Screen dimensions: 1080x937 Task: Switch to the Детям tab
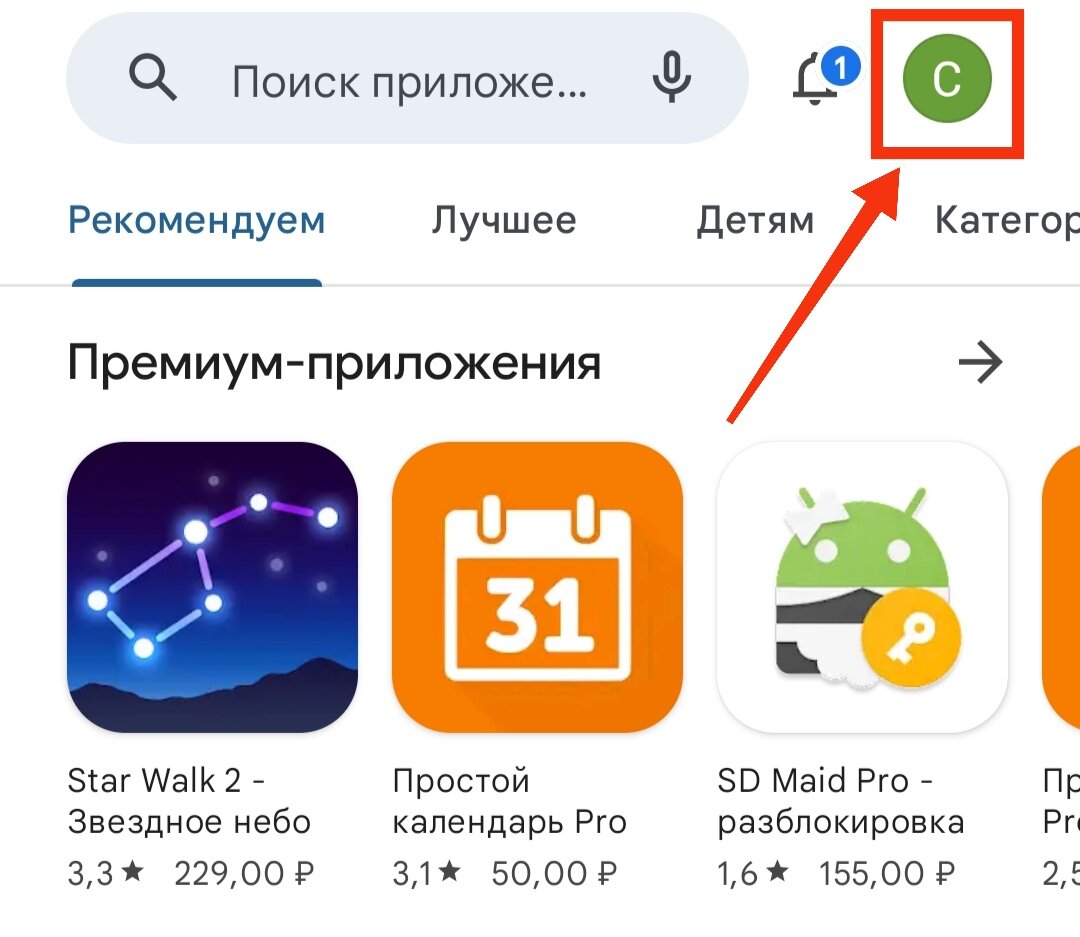(755, 221)
